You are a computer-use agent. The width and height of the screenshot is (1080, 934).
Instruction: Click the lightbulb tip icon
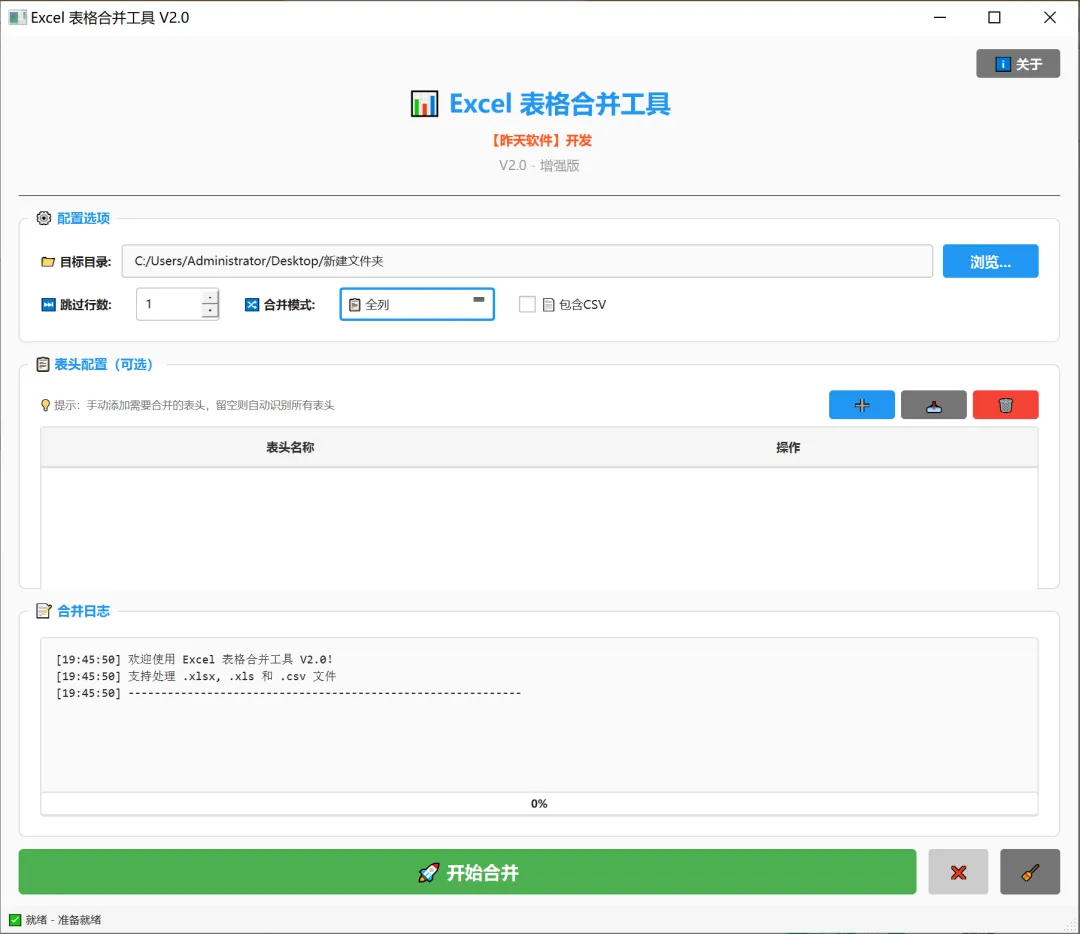(45, 405)
